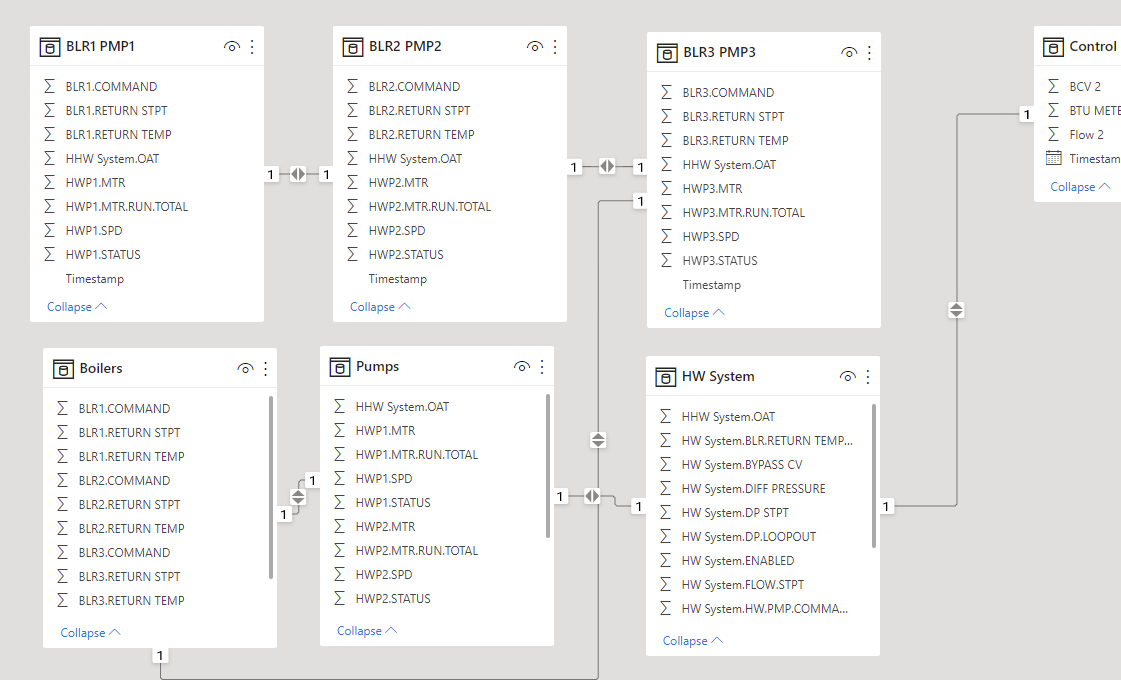Toggle visibility of Boilers table
Viewport: 1121px width, 680px height.
(245, 369)
